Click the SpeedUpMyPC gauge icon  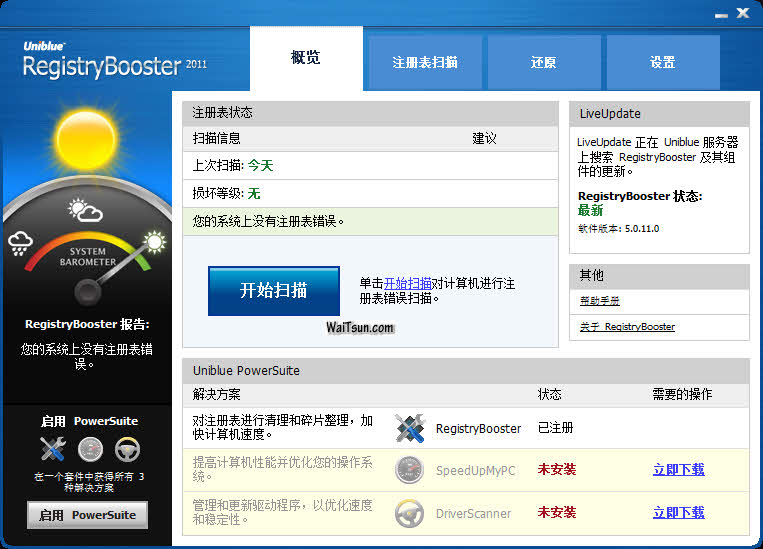click(409, 470)
